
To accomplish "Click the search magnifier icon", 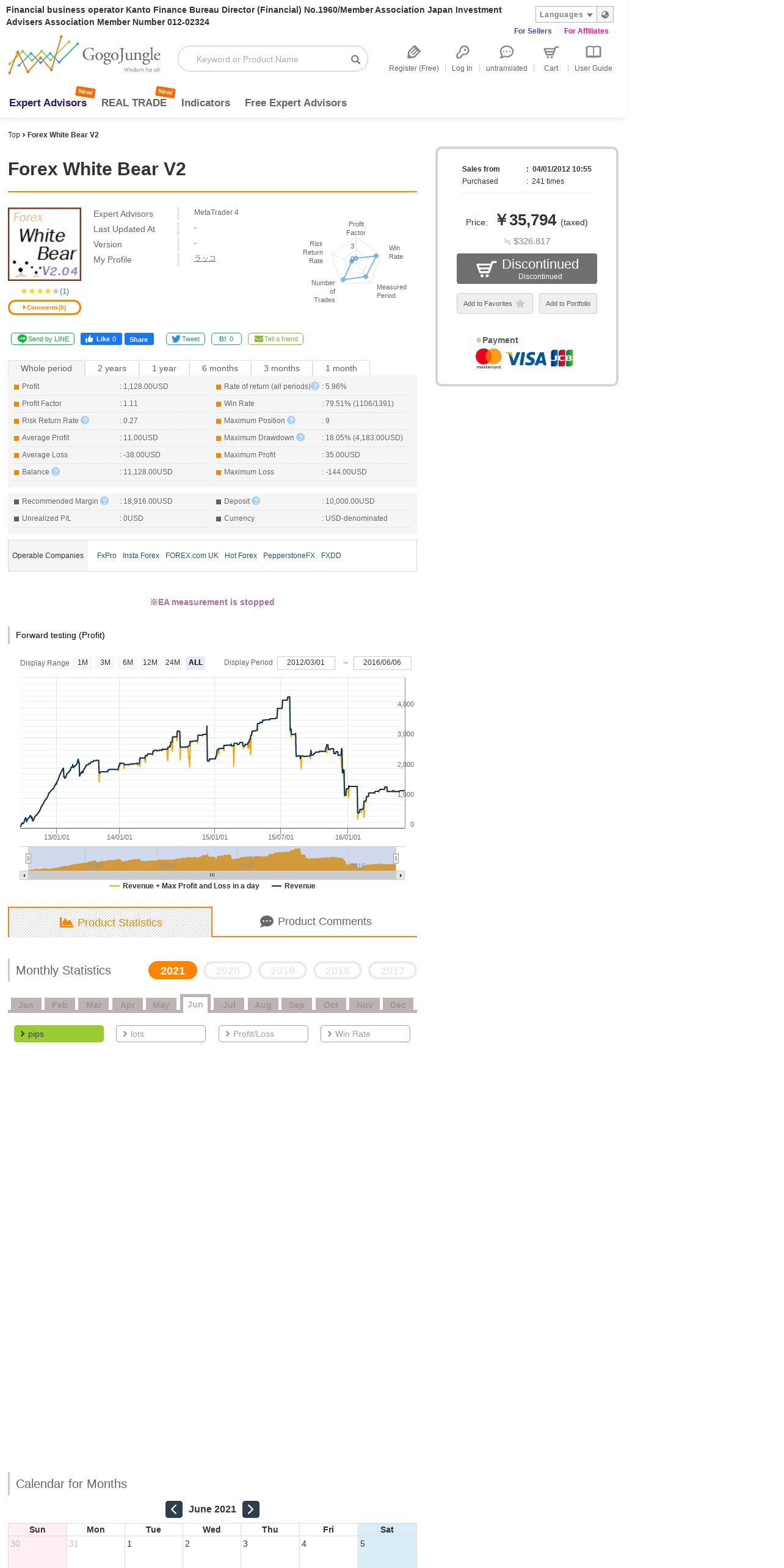I will tap(355, 59).
